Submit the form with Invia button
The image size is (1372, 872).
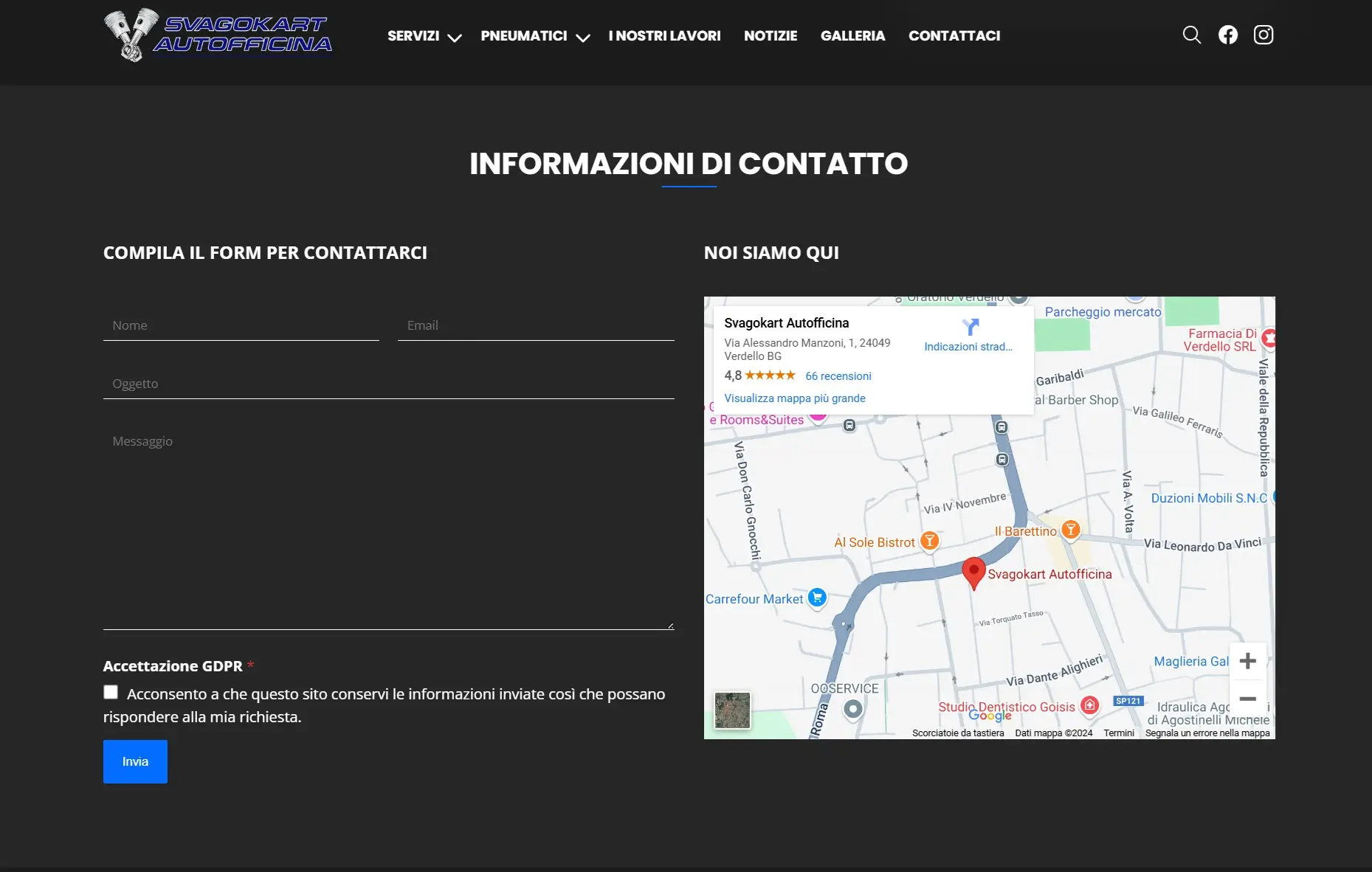135,761
